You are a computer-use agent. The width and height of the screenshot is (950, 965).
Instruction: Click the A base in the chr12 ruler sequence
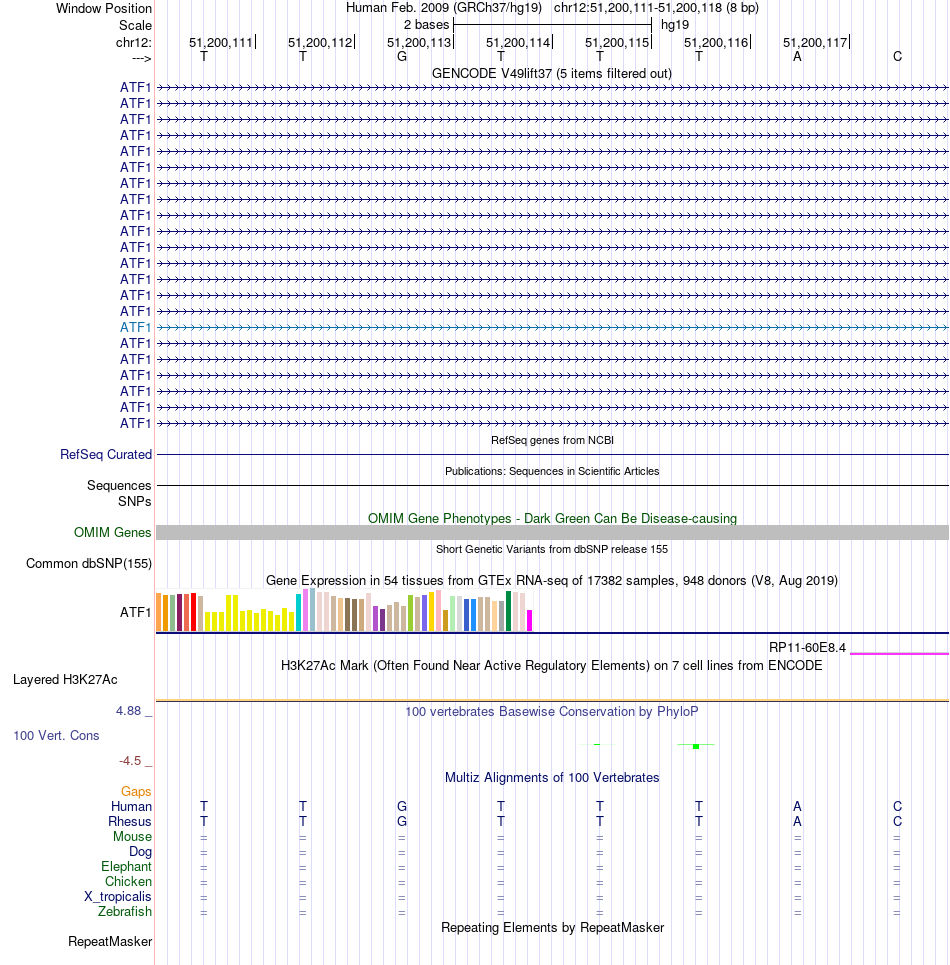[x=797, y=57]
